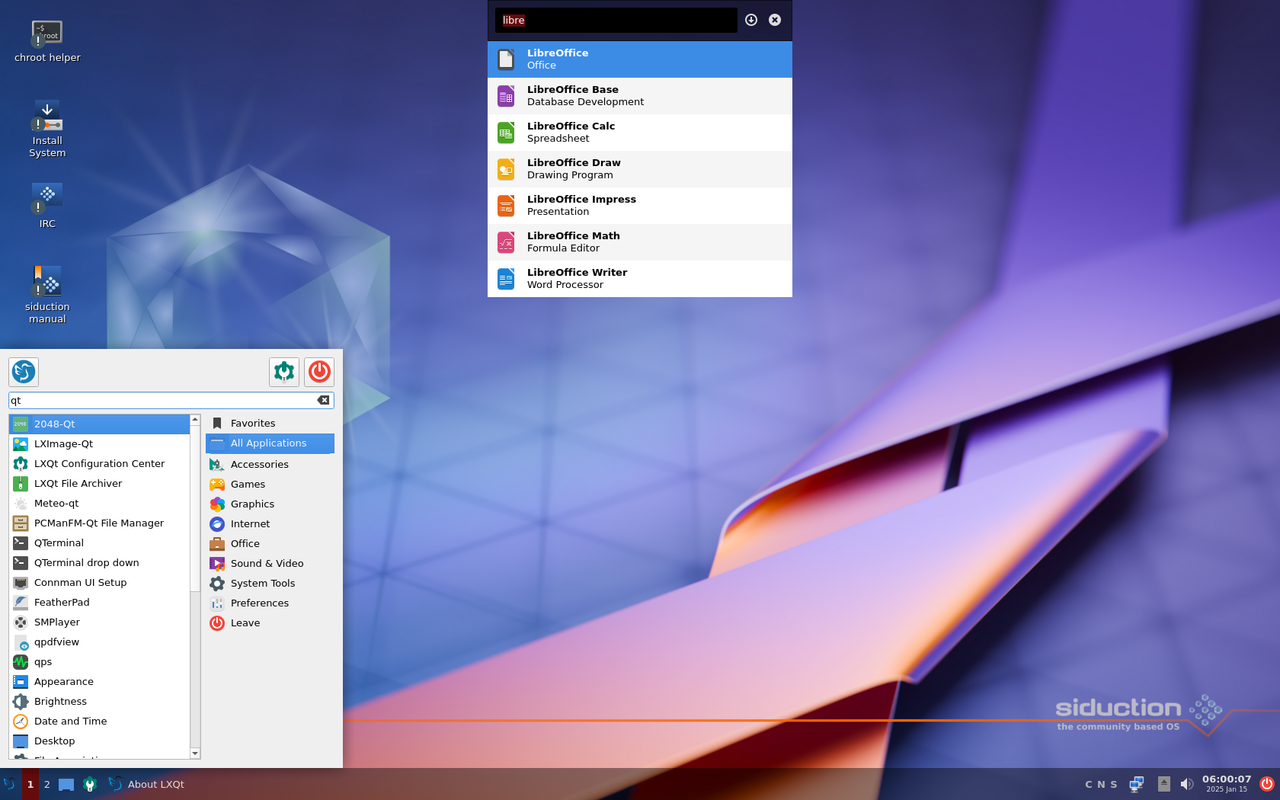Image resolution: width=1280 pixels, height=800 pixels.
Task: Open PCManFM-Qt File Manager
Action: pyautogui.click(x=99, y=523)
